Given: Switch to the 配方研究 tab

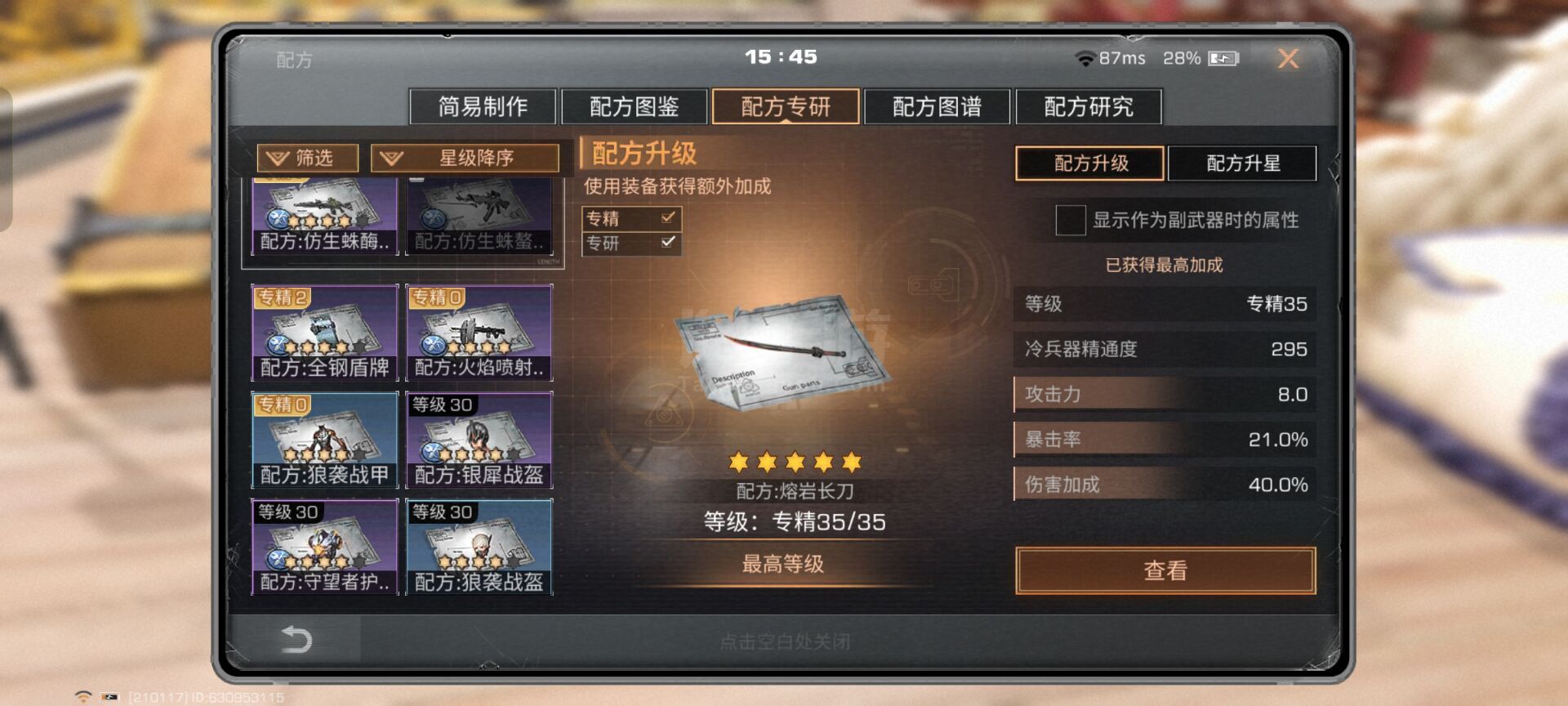Looking at the screenshot, I should 1089,106.
